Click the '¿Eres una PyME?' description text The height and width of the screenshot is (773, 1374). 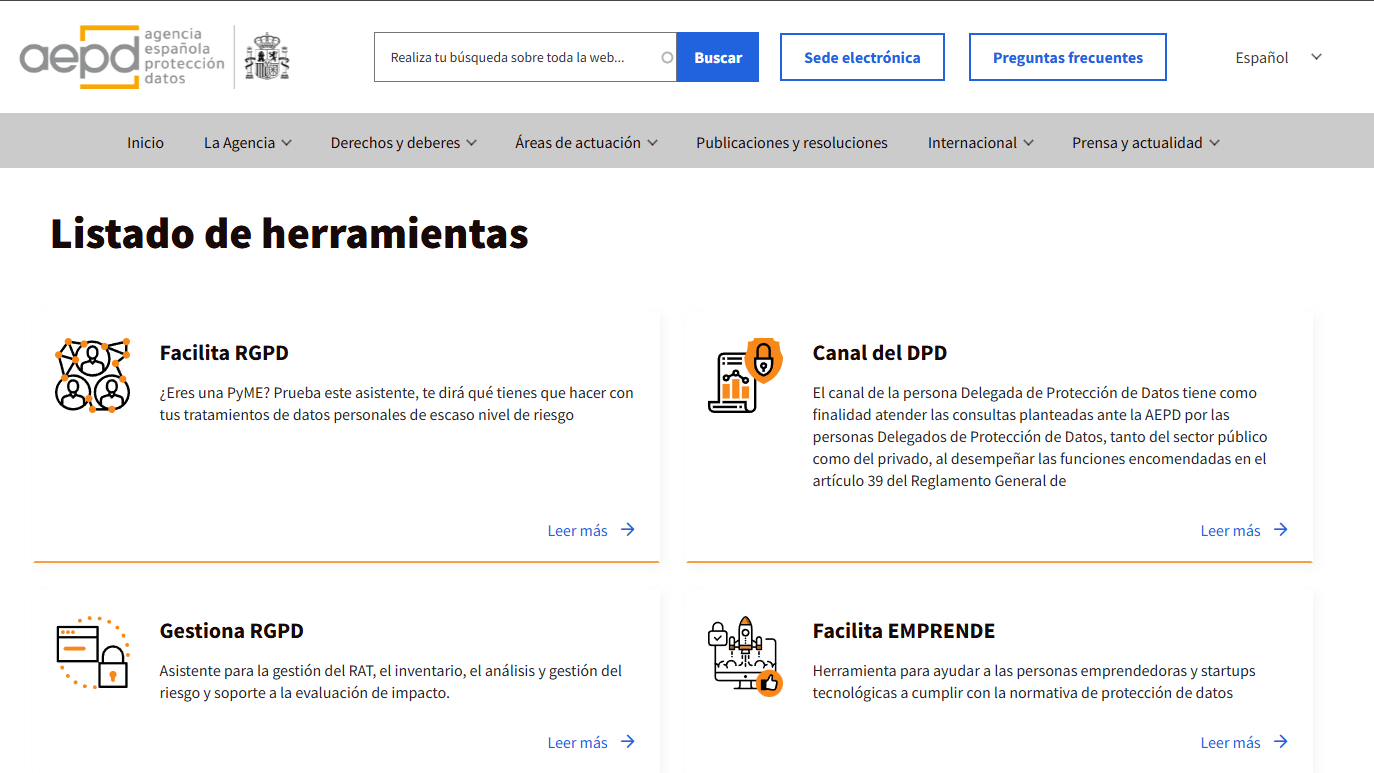click(397, 404)
